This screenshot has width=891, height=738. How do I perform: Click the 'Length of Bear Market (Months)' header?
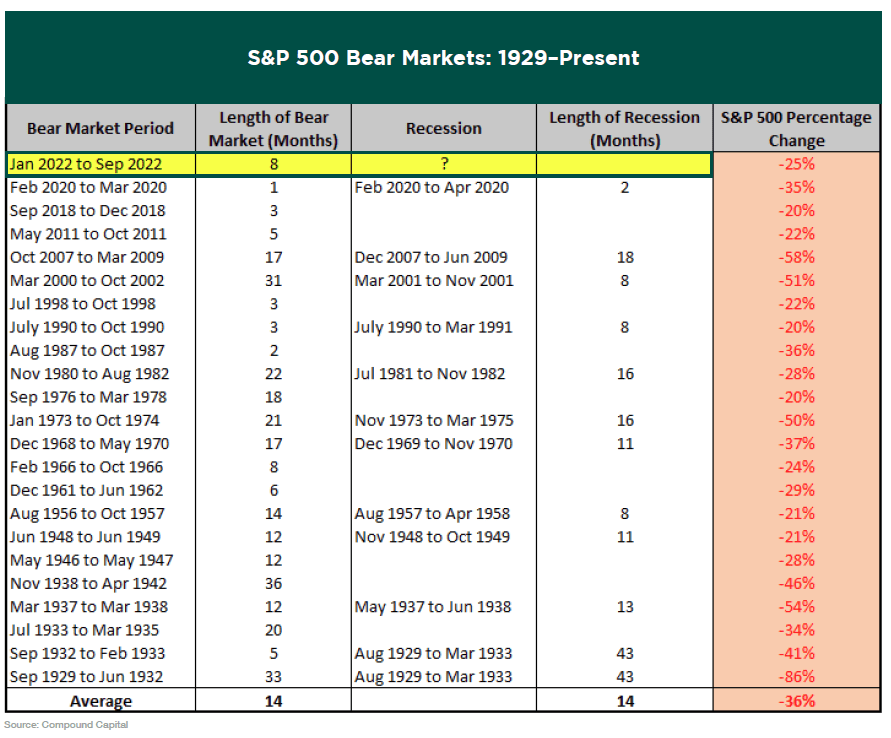(x=274, y=128)
